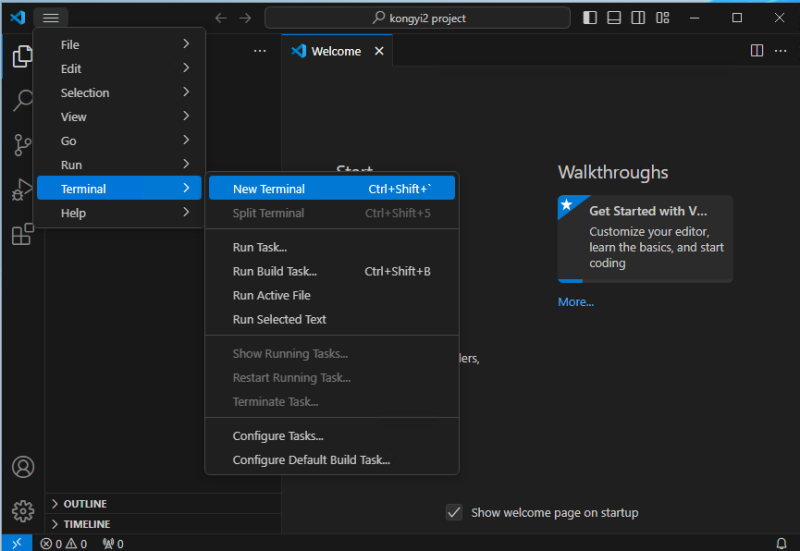Choose Run Build Task... from menu
Viewport: 800px width, 551px height.
click(332, 271)
